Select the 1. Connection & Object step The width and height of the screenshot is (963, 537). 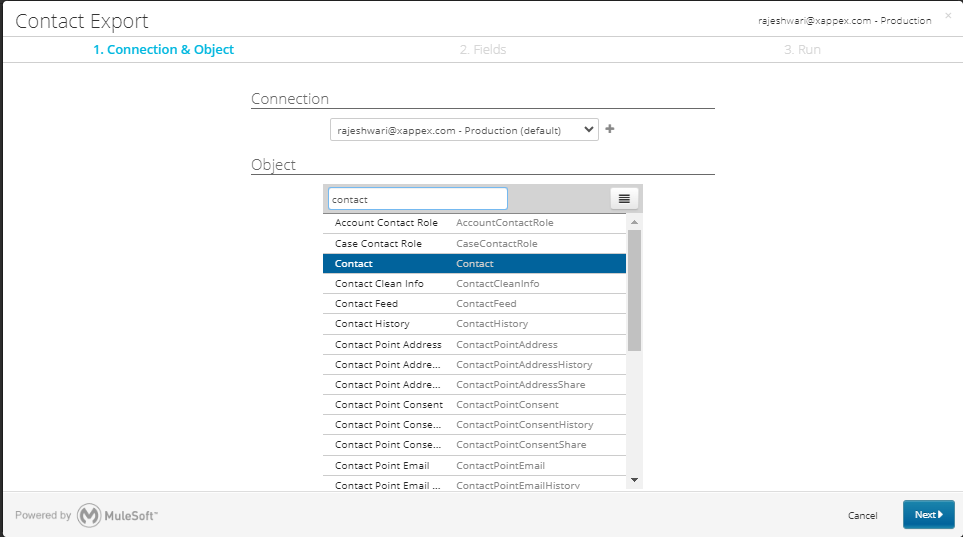tap(163, 50)
